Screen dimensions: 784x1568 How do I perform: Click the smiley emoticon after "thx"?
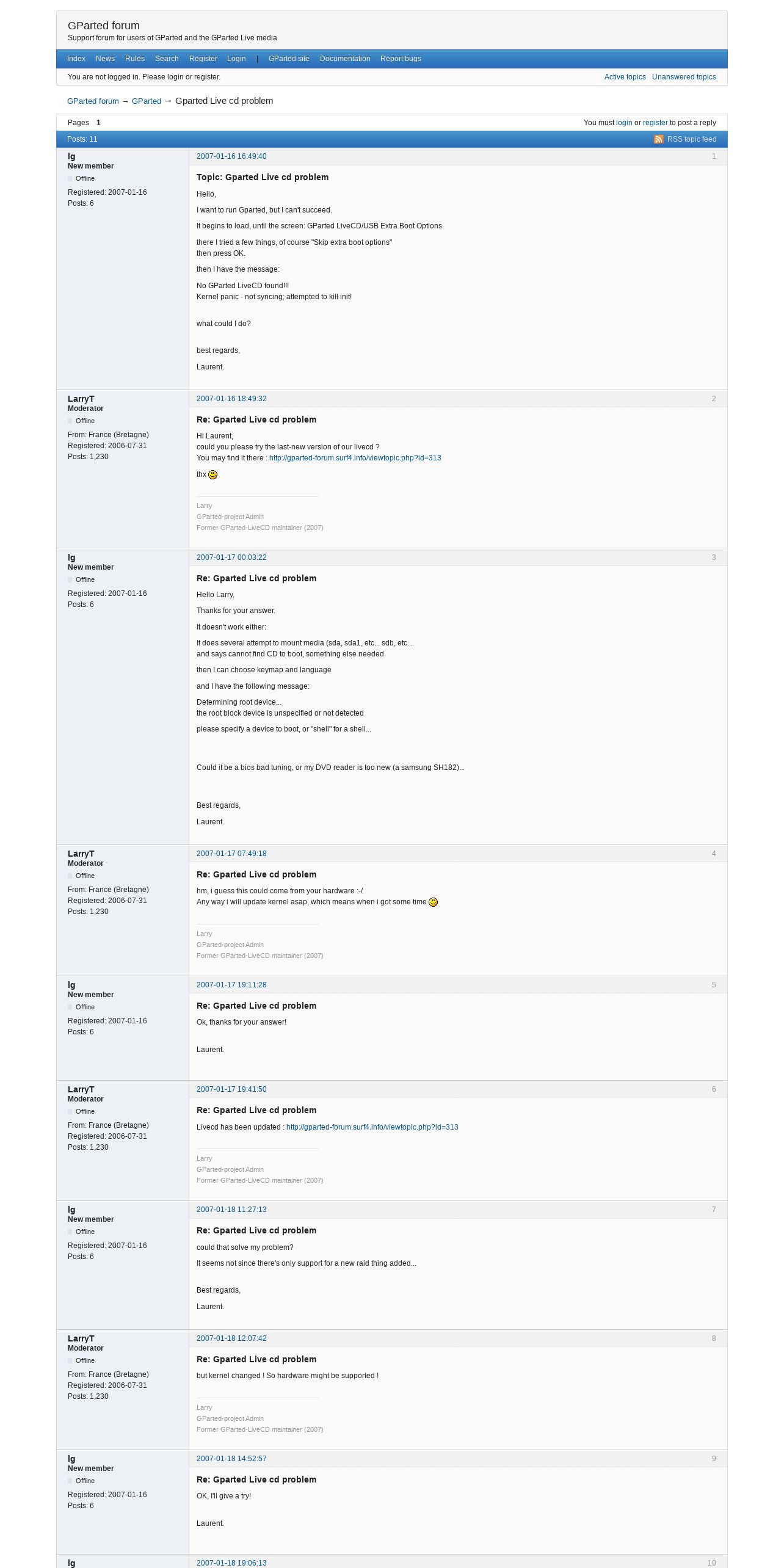212,474
